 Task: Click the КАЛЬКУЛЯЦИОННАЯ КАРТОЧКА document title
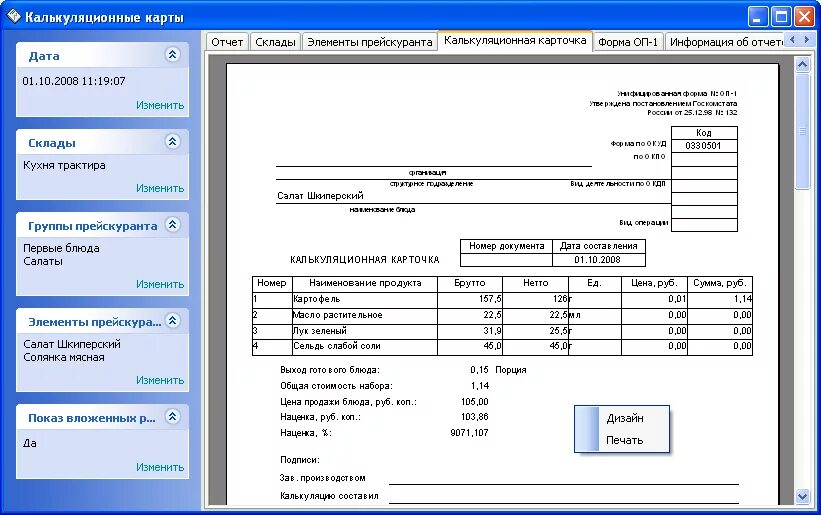click(364, 260)
